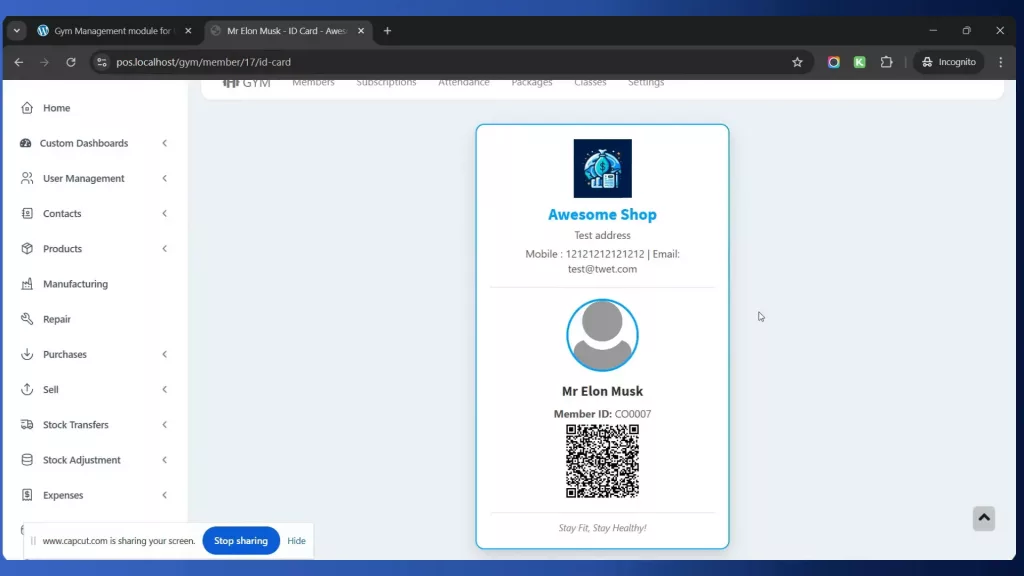Go back to the previous page
1024x576 pixels.
point(19,62)
